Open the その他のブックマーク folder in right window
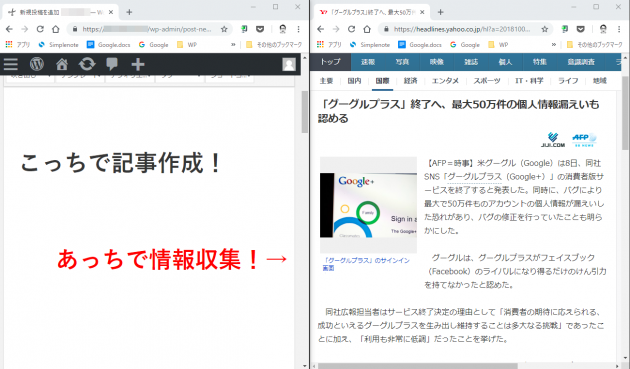The image size is (630, 369). click(594, 45)
